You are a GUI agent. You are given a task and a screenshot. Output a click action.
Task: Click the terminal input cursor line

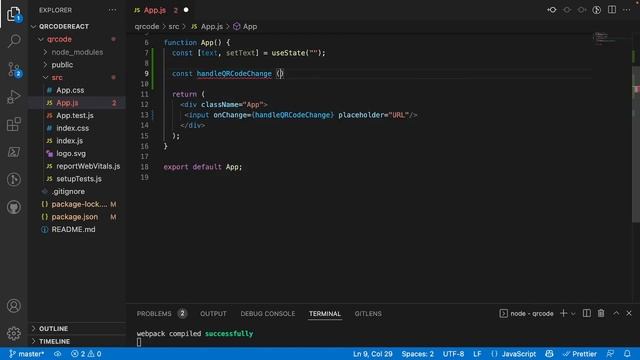[139, 342]
